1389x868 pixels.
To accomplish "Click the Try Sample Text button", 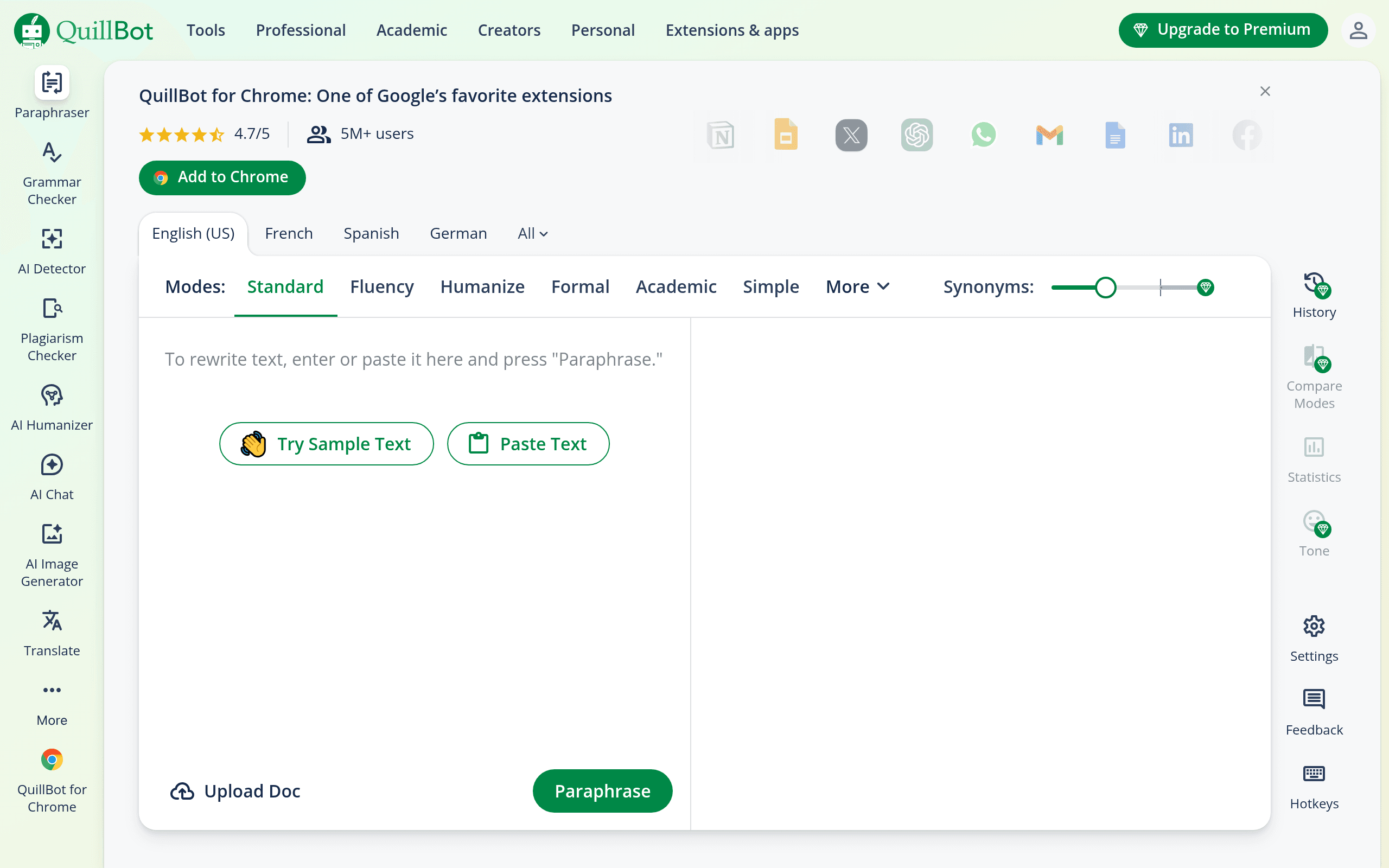I will [x=326, y=444].
